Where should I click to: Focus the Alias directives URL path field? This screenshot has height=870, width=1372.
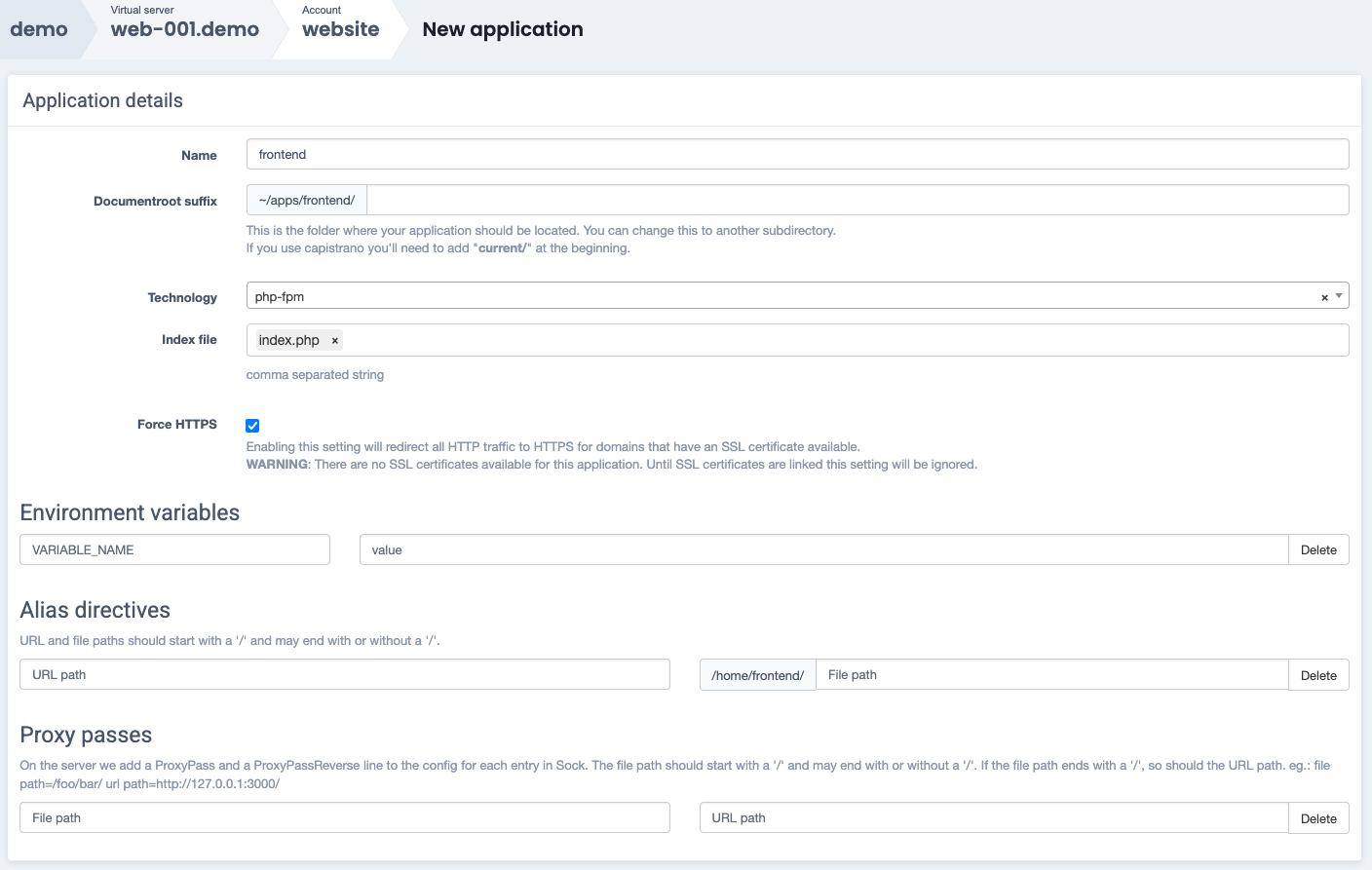pos(344,675)
